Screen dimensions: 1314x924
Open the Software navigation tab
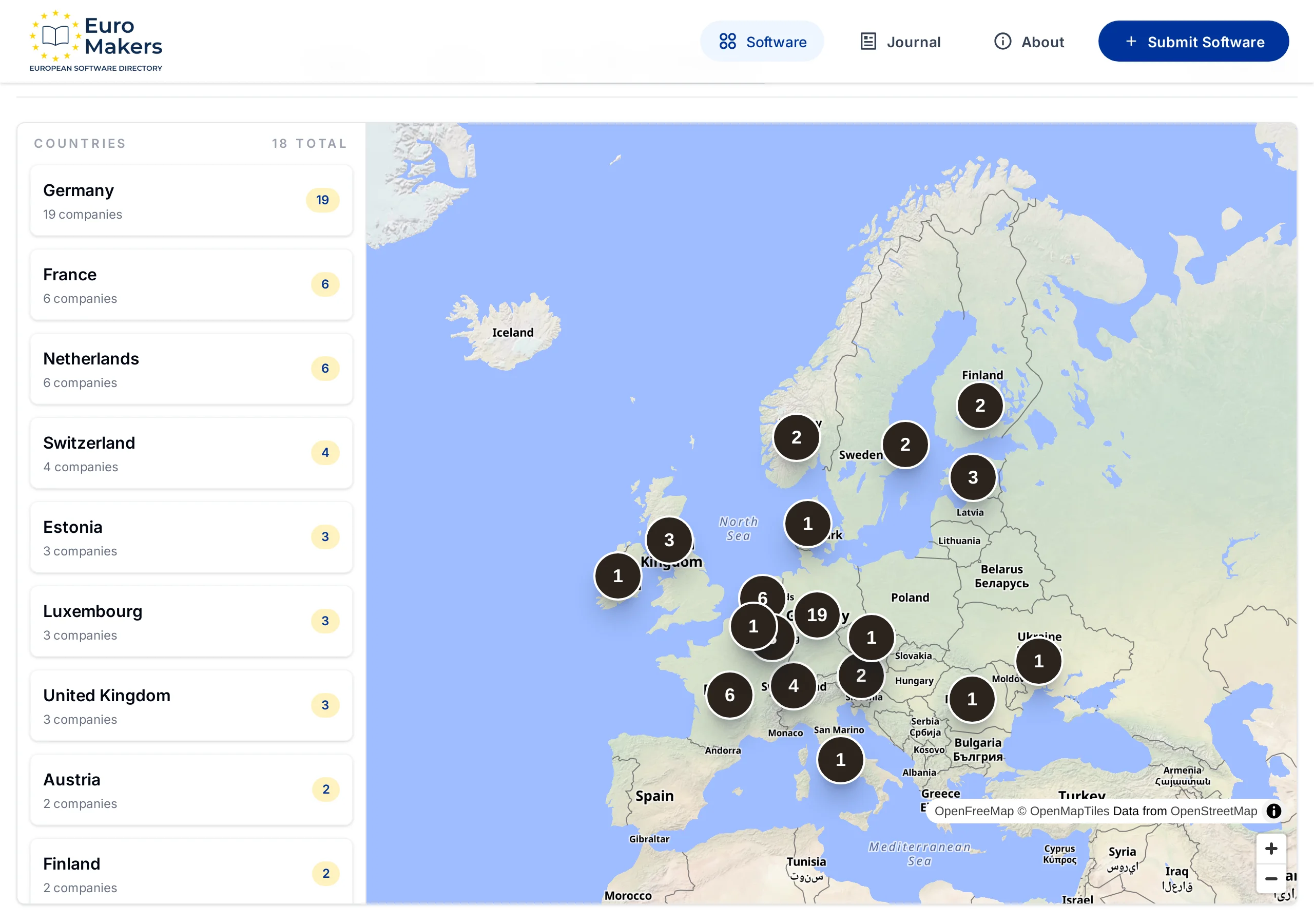[762, 42]
